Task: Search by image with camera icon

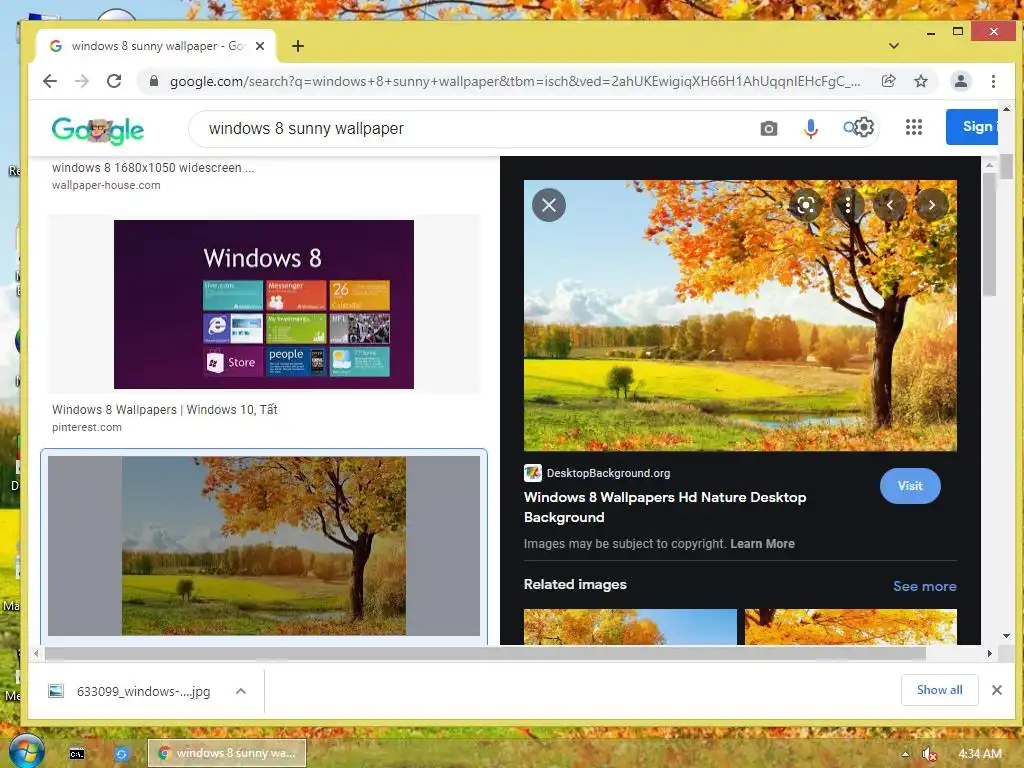Action: 769,129
